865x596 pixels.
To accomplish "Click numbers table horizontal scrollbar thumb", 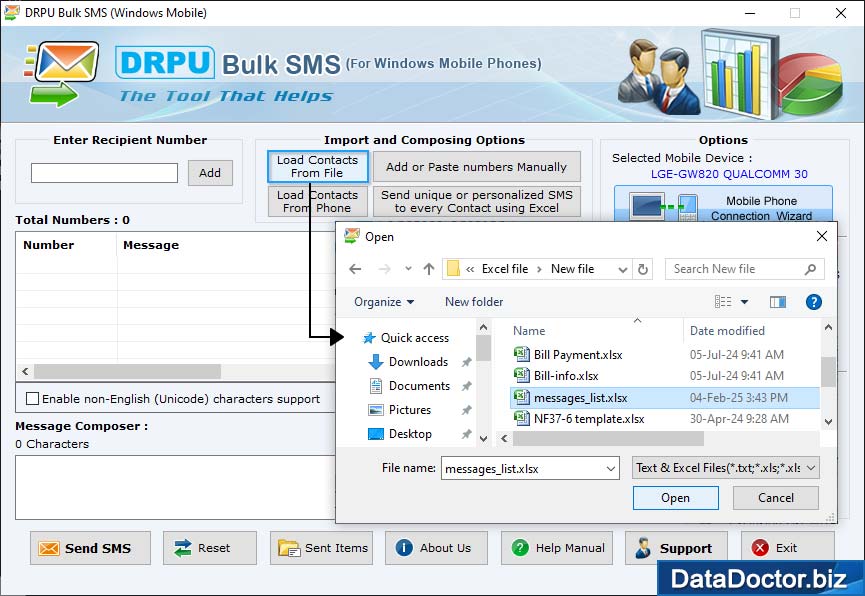I will click(127, 371).
